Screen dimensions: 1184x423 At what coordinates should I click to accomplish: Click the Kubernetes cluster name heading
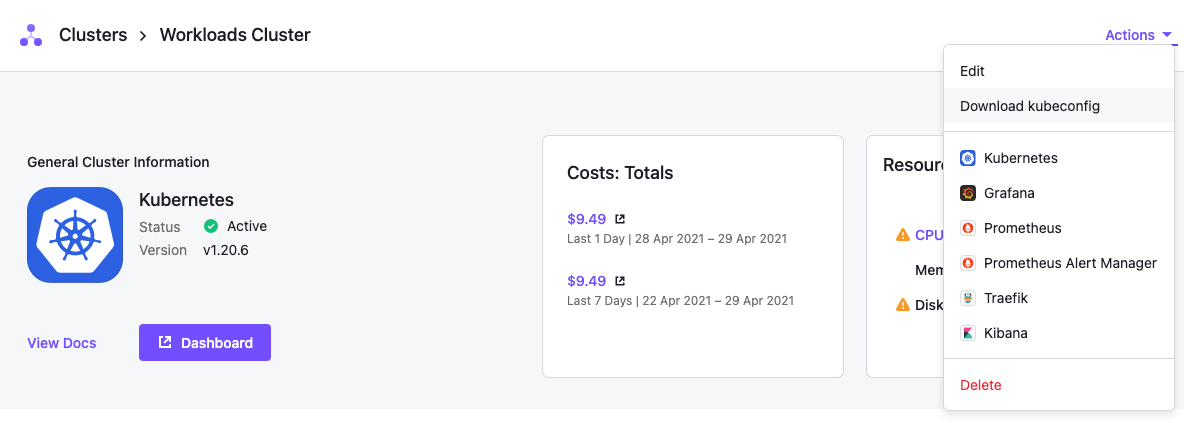pyautogui.click(x=187, y=199)
